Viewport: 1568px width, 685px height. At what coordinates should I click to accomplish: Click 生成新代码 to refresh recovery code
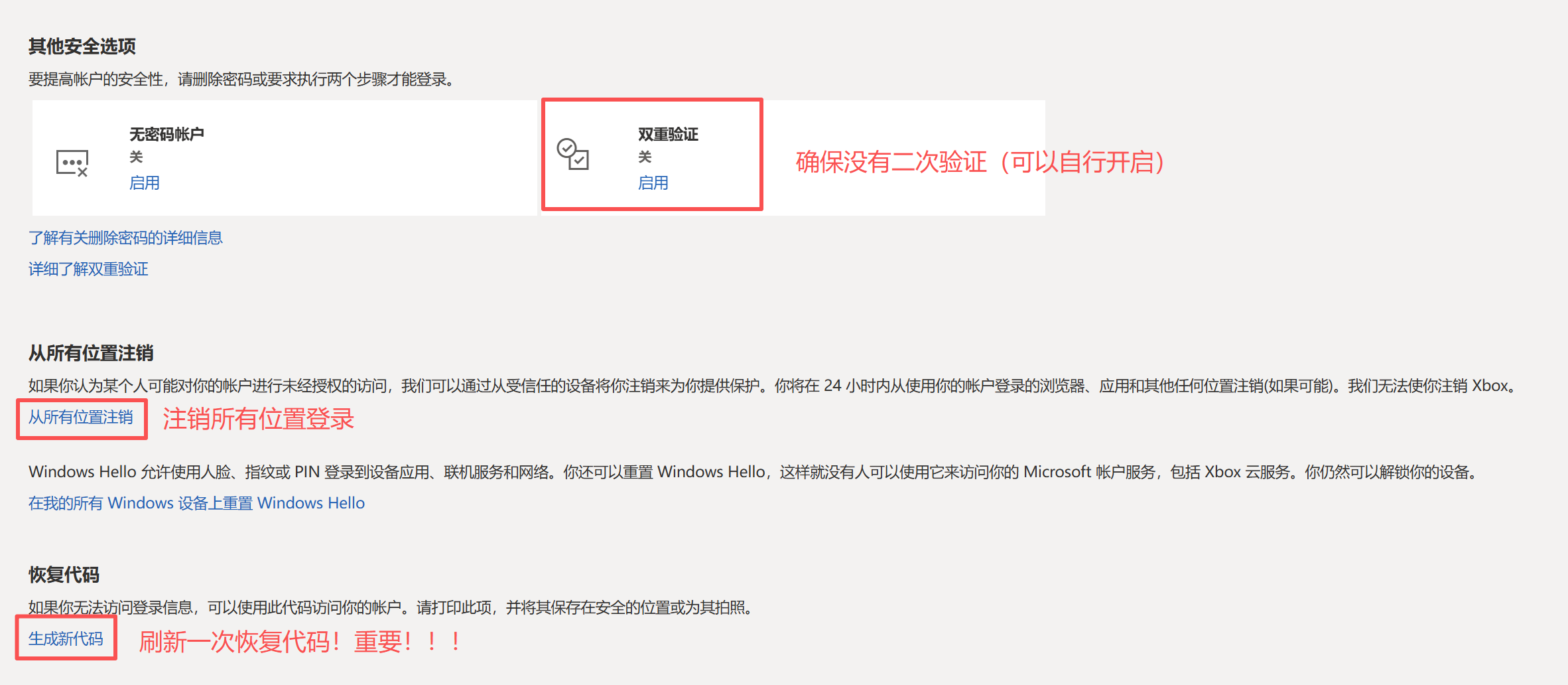(66, 639)
